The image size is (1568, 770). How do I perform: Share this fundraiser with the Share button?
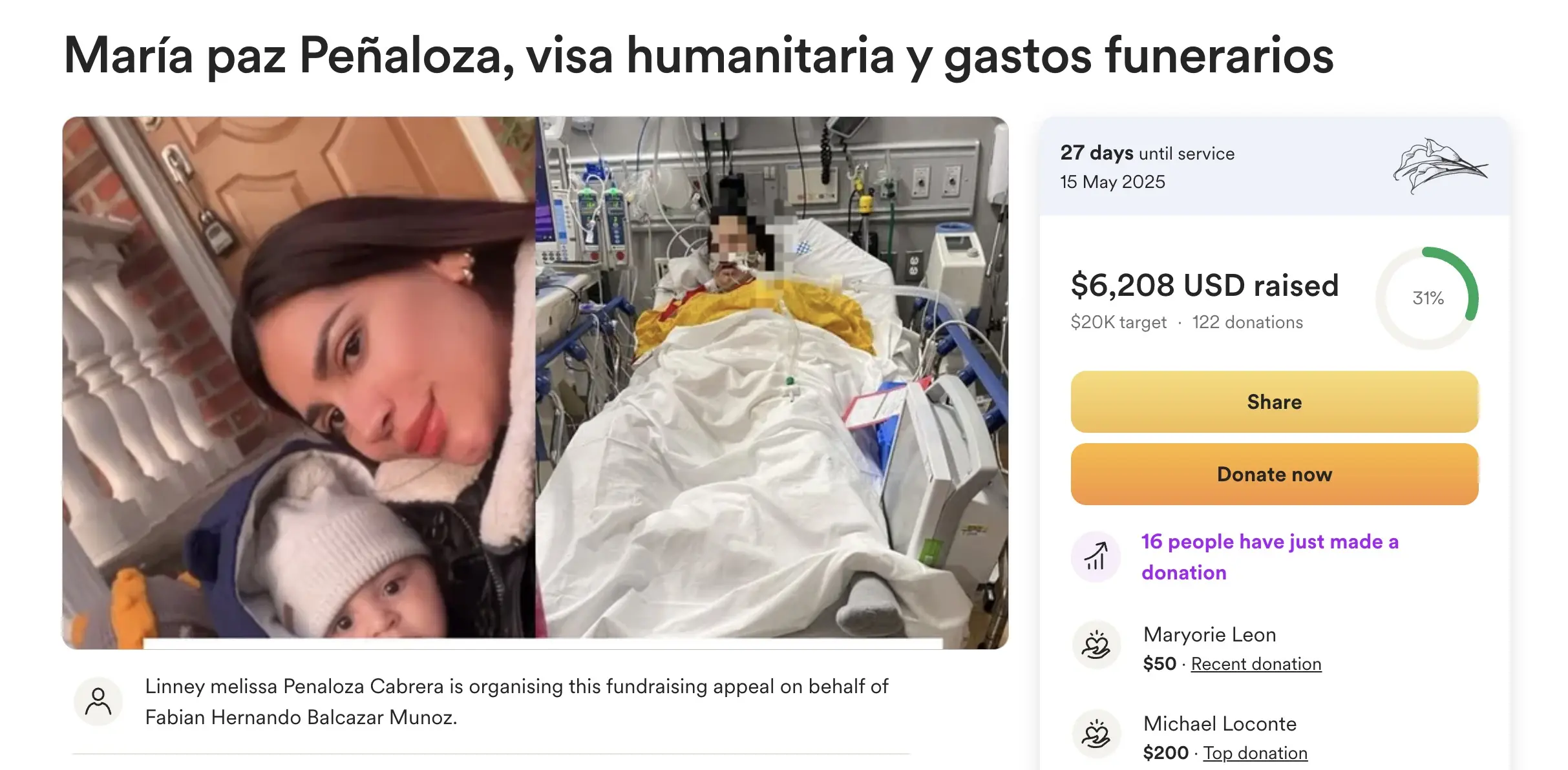(1275, 402)
